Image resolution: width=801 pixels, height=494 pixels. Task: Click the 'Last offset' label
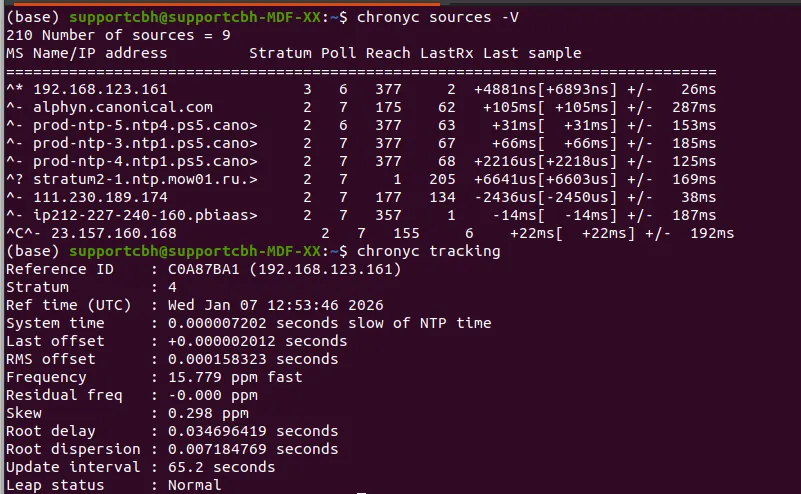coord(55,341)
